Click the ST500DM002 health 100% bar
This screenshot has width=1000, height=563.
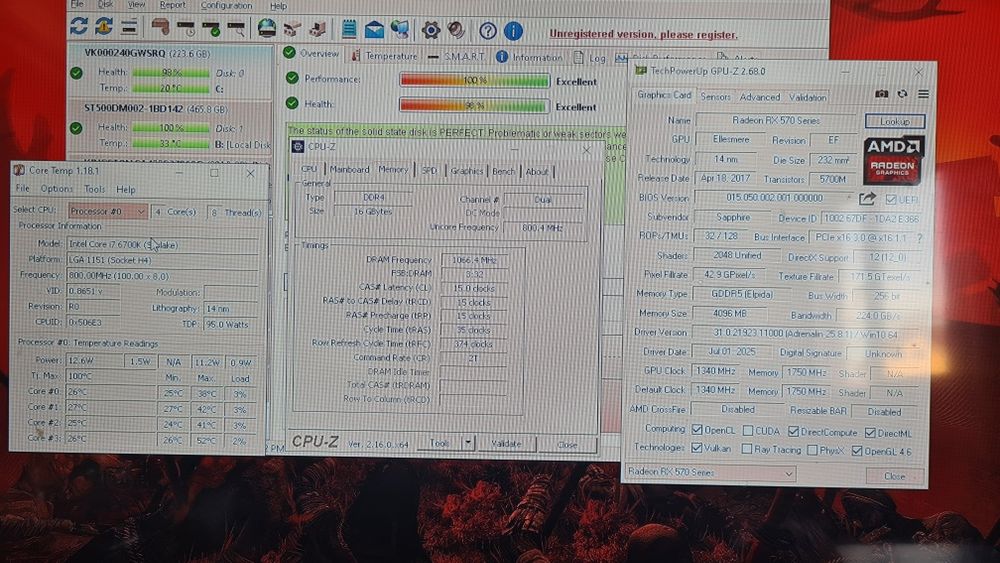click(x=171, y=128)
